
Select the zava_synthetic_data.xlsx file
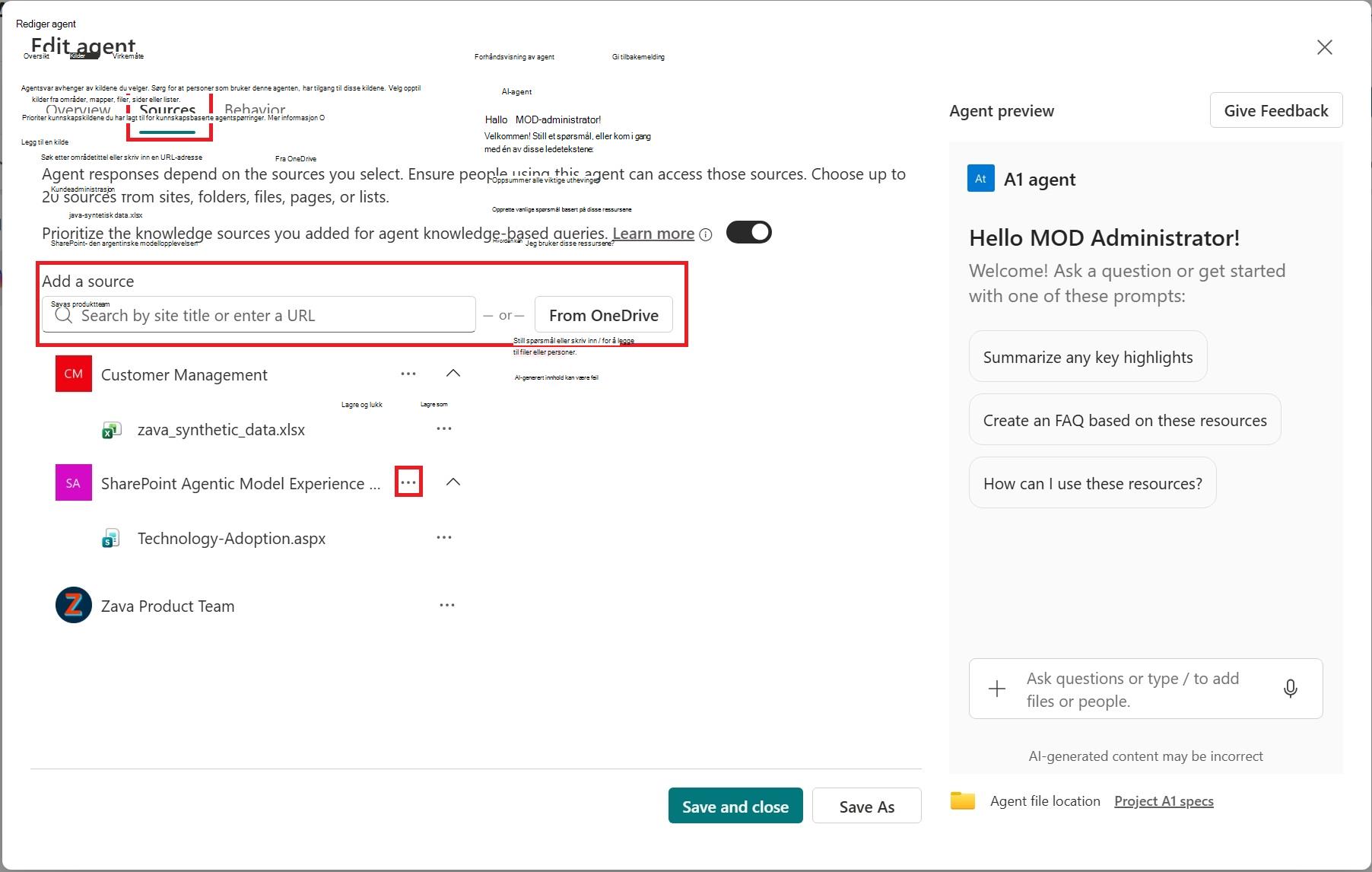tap(221, 430)
